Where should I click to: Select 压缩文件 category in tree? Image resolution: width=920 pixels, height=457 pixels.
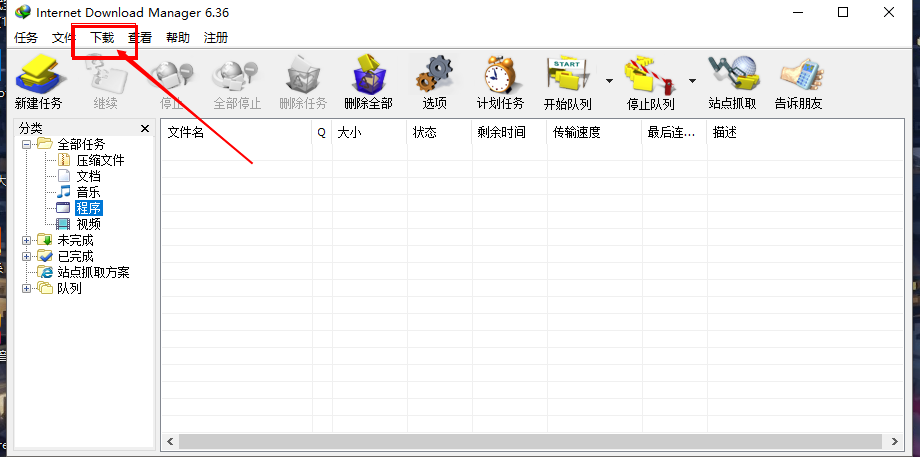[100, 160]
